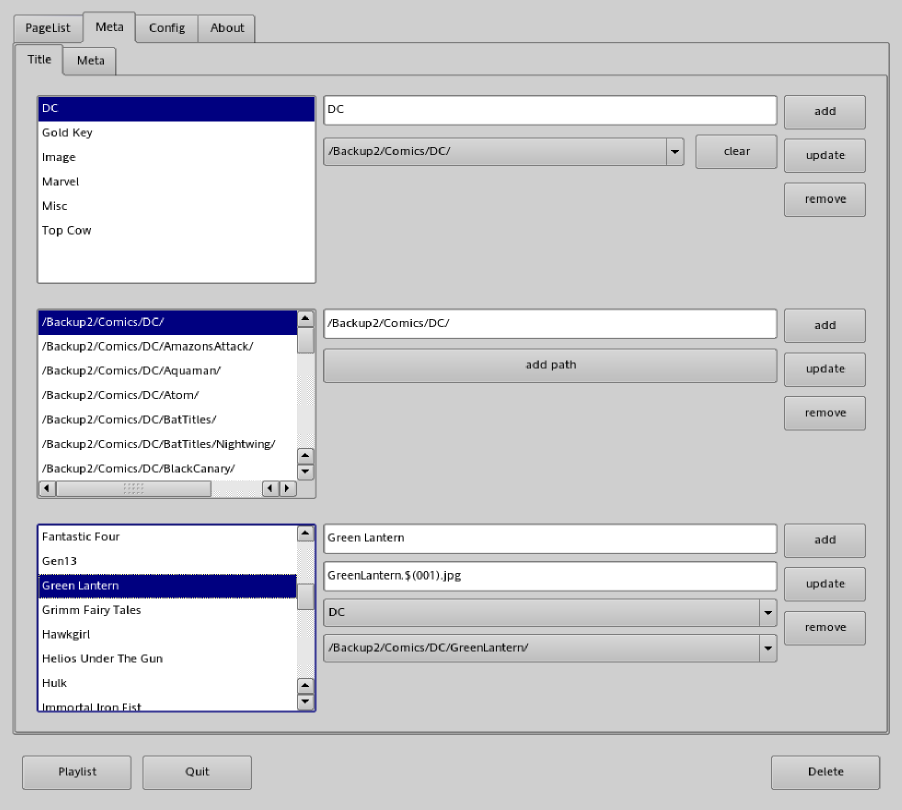Select DC in the publisher list
Viewport: 902px width, 810px height.
177,109
